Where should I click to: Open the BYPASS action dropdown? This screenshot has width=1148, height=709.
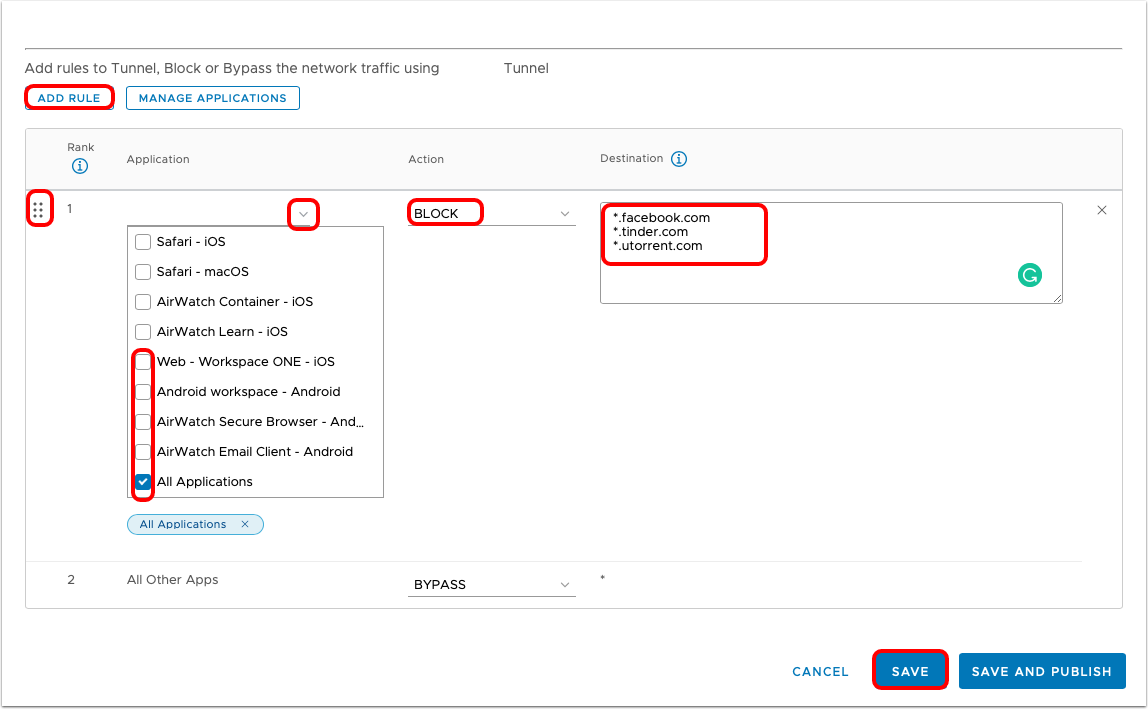tap(491, 584)
